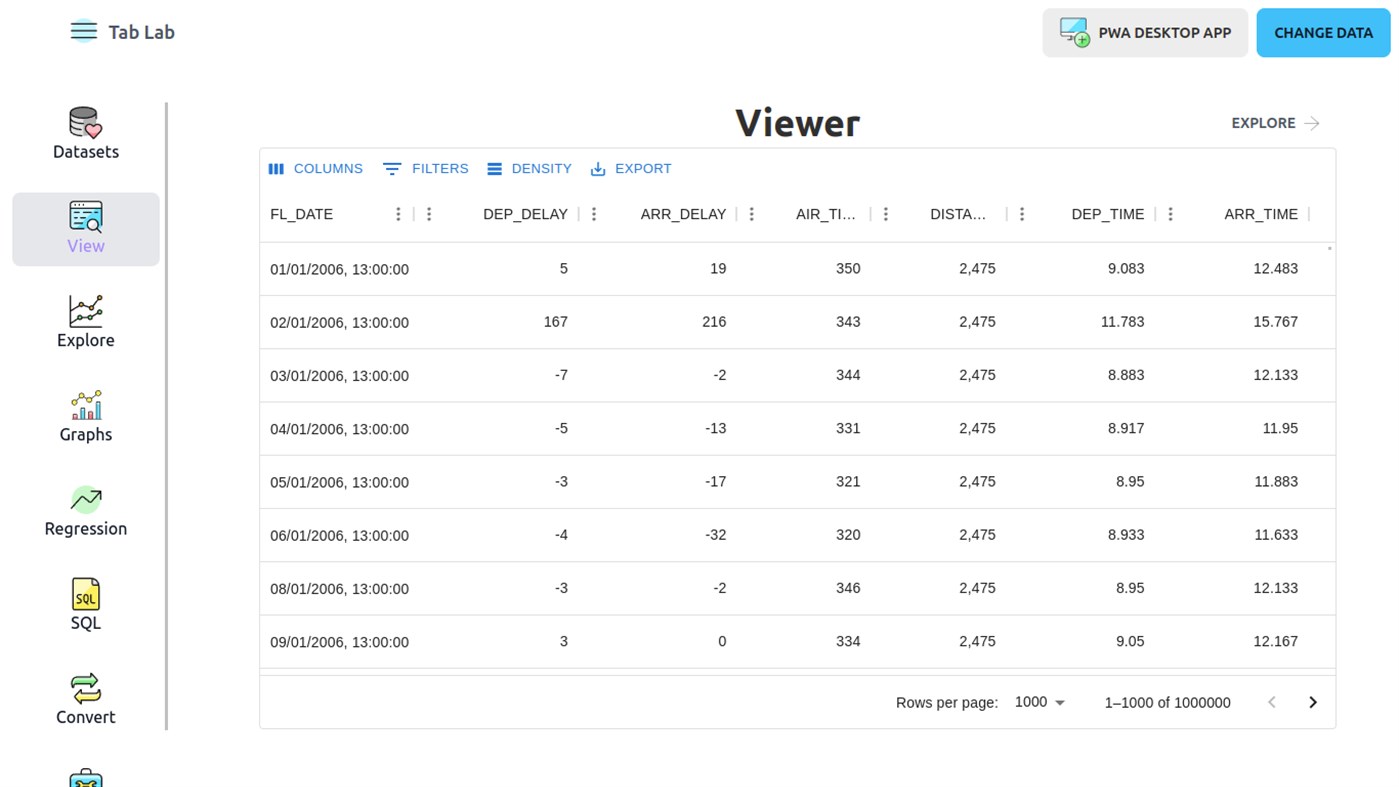Open the hamburger menu next to Tab Lab
Viewport: 1399px width, 787px height.
point(84,32)
